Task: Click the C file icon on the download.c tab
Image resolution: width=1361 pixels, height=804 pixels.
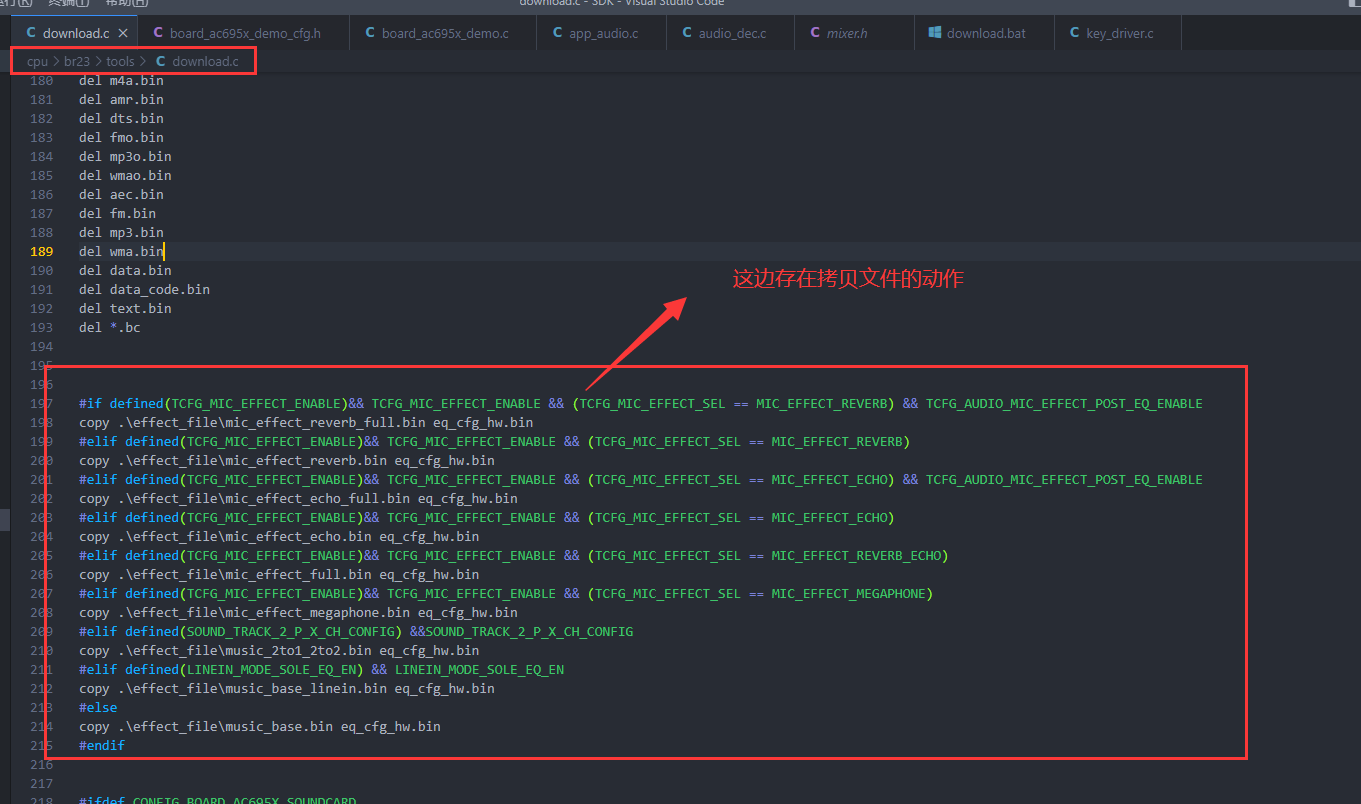Action: pos(31,33)
